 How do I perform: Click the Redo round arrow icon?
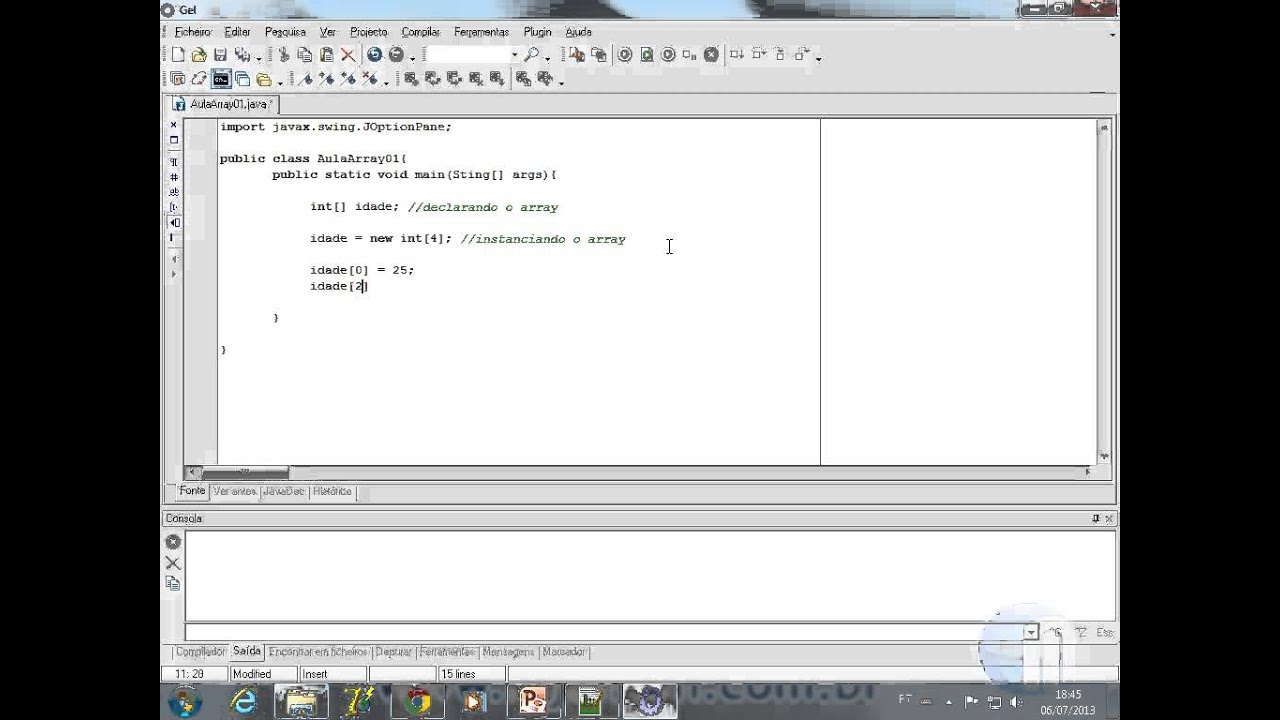tap(396, 55)
